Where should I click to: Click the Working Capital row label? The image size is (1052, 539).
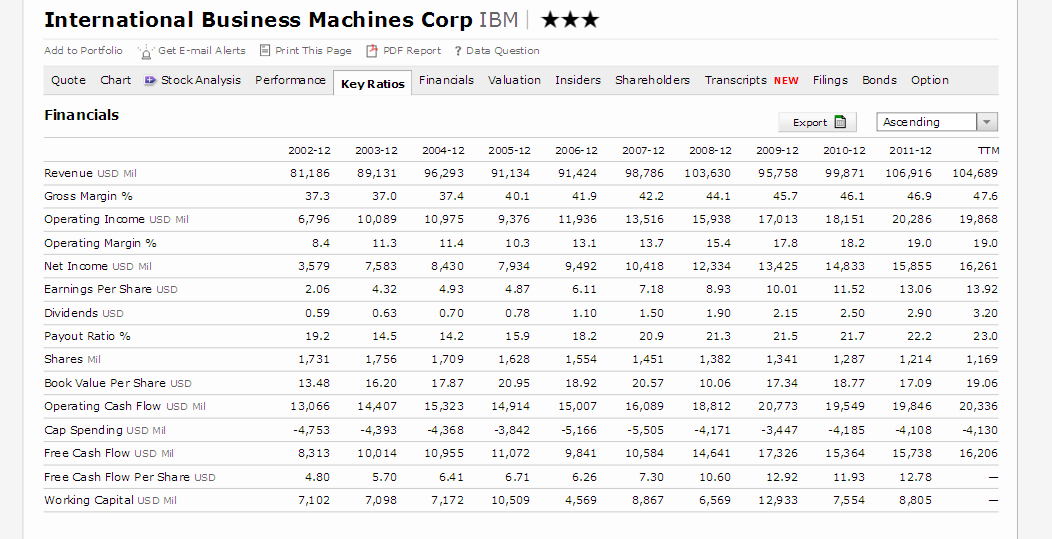tap(111, 500)
